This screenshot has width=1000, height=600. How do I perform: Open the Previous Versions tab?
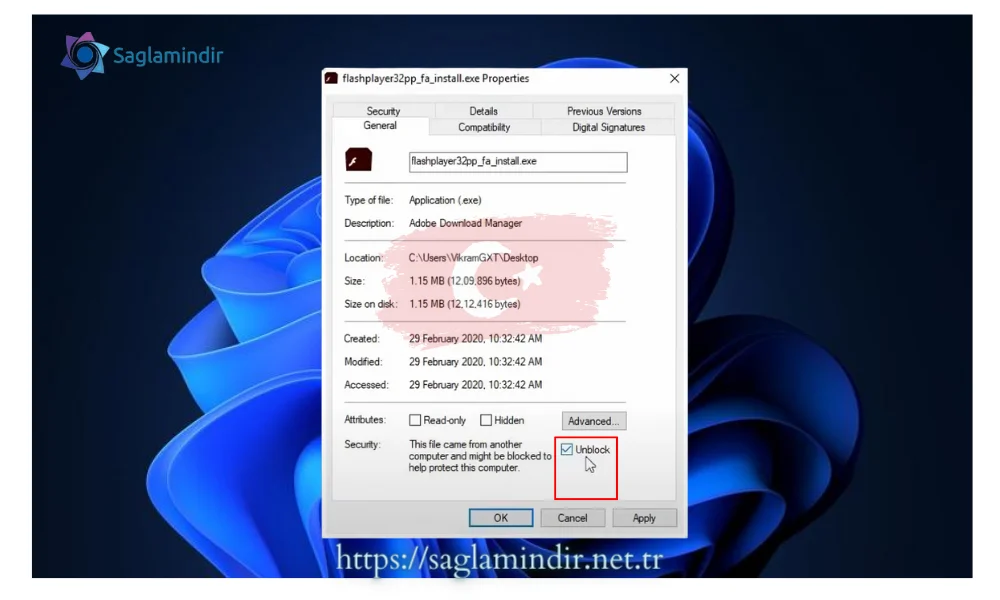[604, 110]
